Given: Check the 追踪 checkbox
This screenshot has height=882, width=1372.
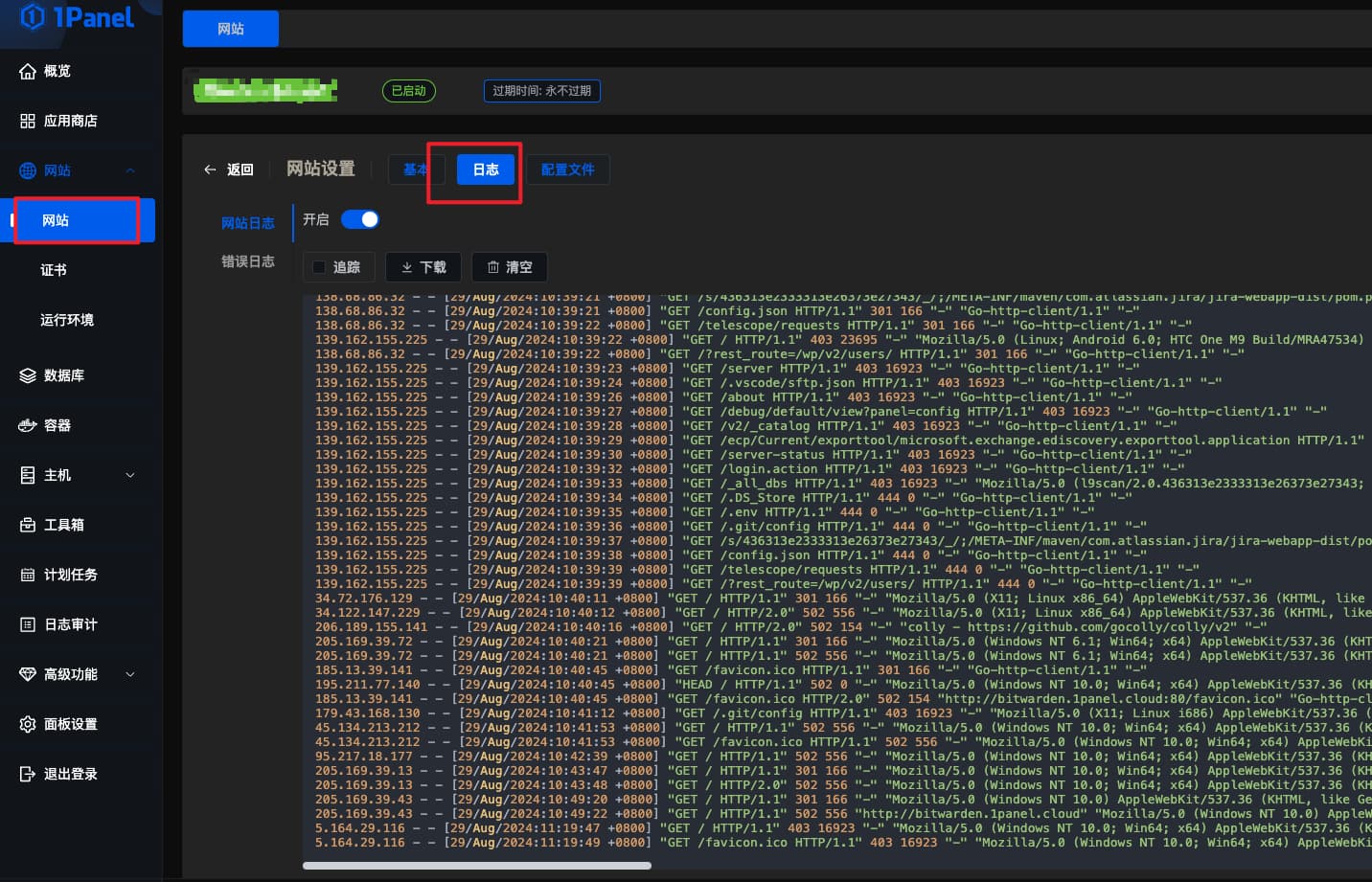Looking at the screenshot, I should point(319,267).
